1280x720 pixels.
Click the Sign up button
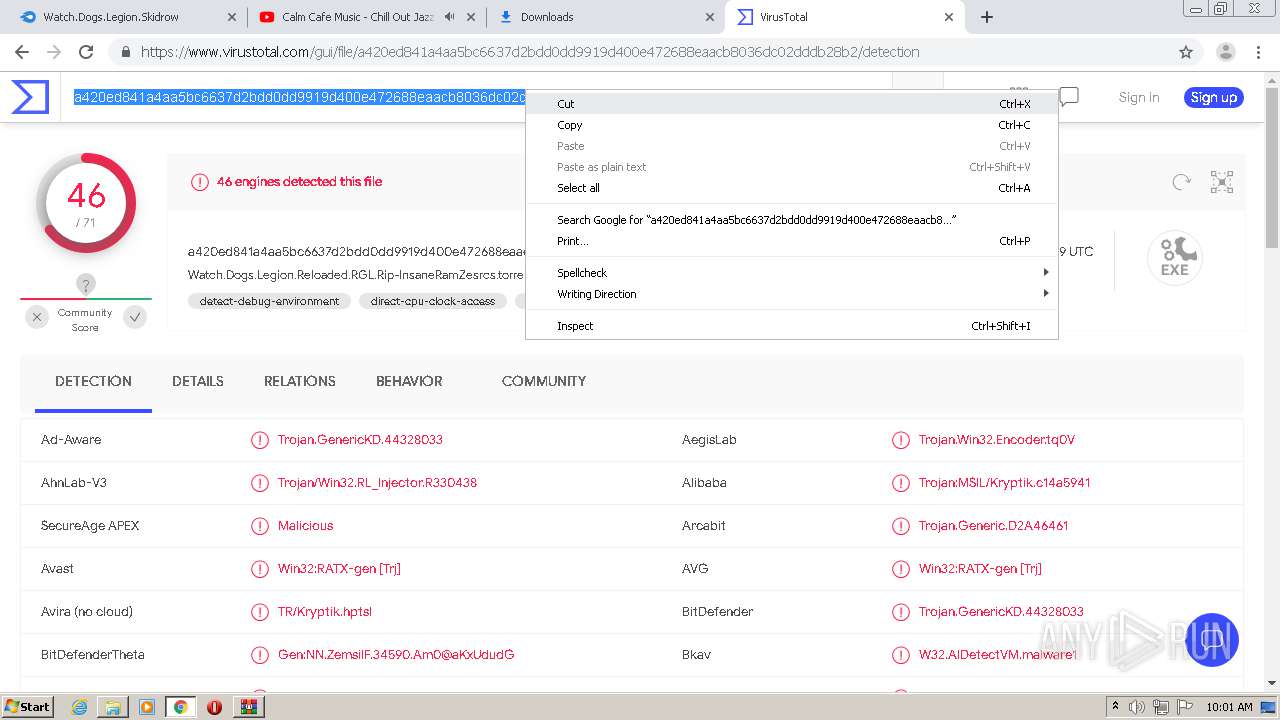[1214, 97]
